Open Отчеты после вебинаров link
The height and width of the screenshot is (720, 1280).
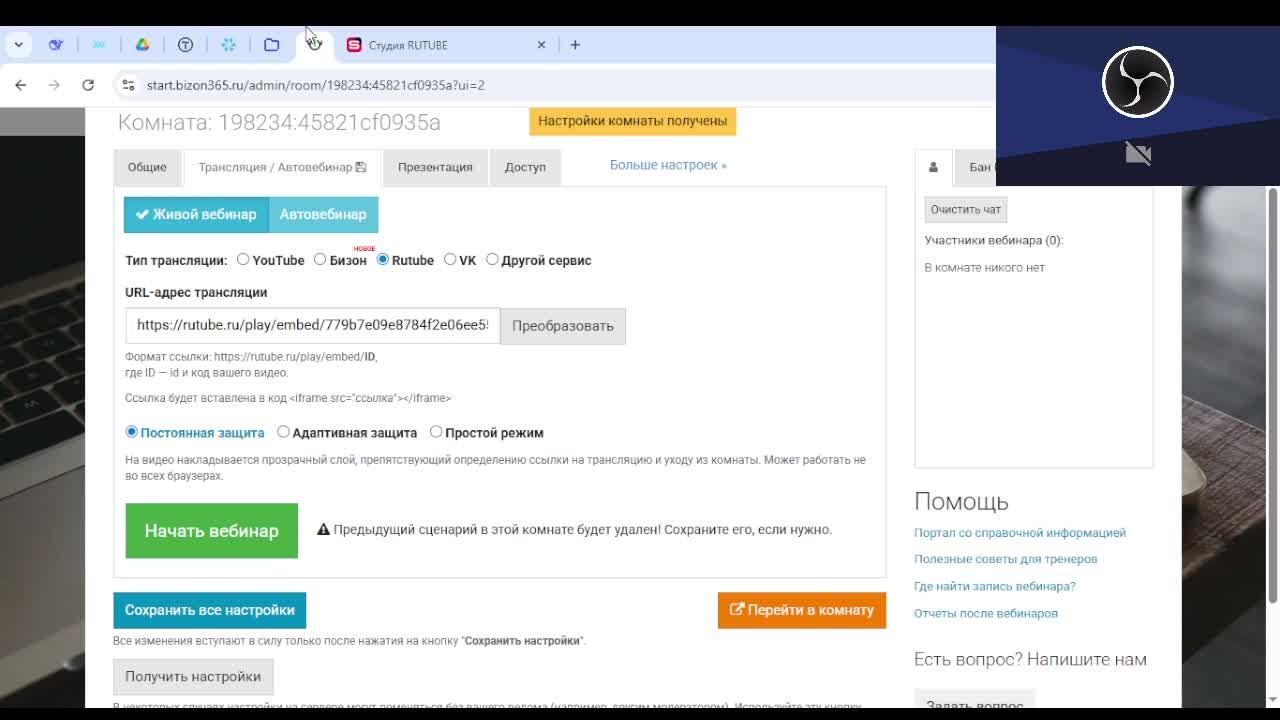pos(986,613)
